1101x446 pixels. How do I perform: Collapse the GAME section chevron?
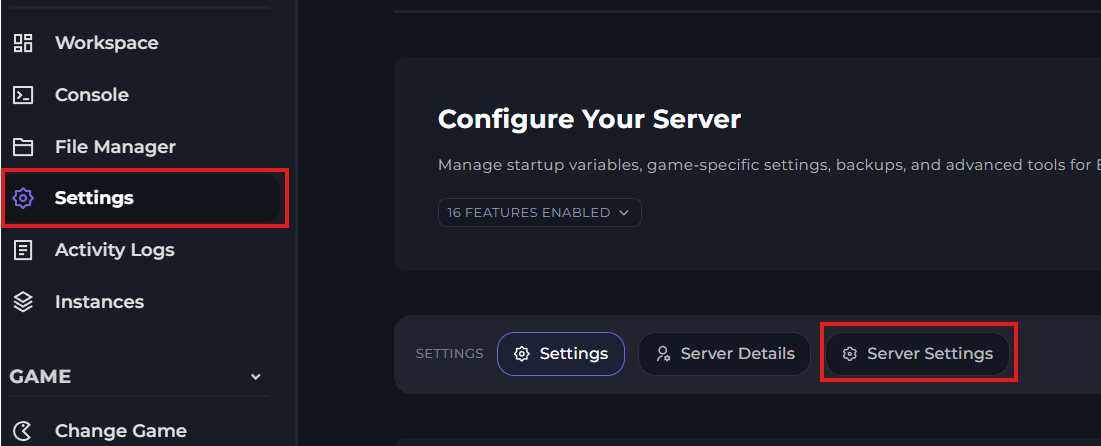255,377
